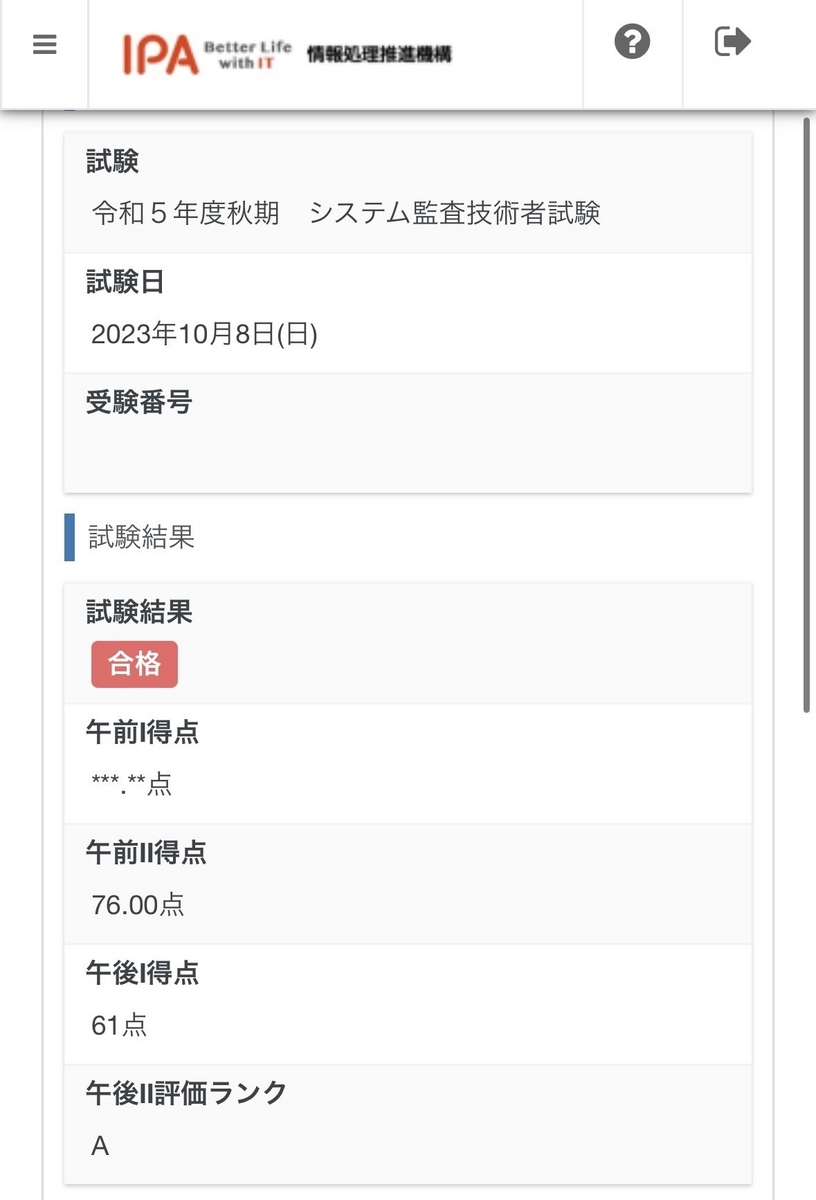Screen dimensions: 816x1200
Task: Click the 試験日 label
Action: [125, 282]
